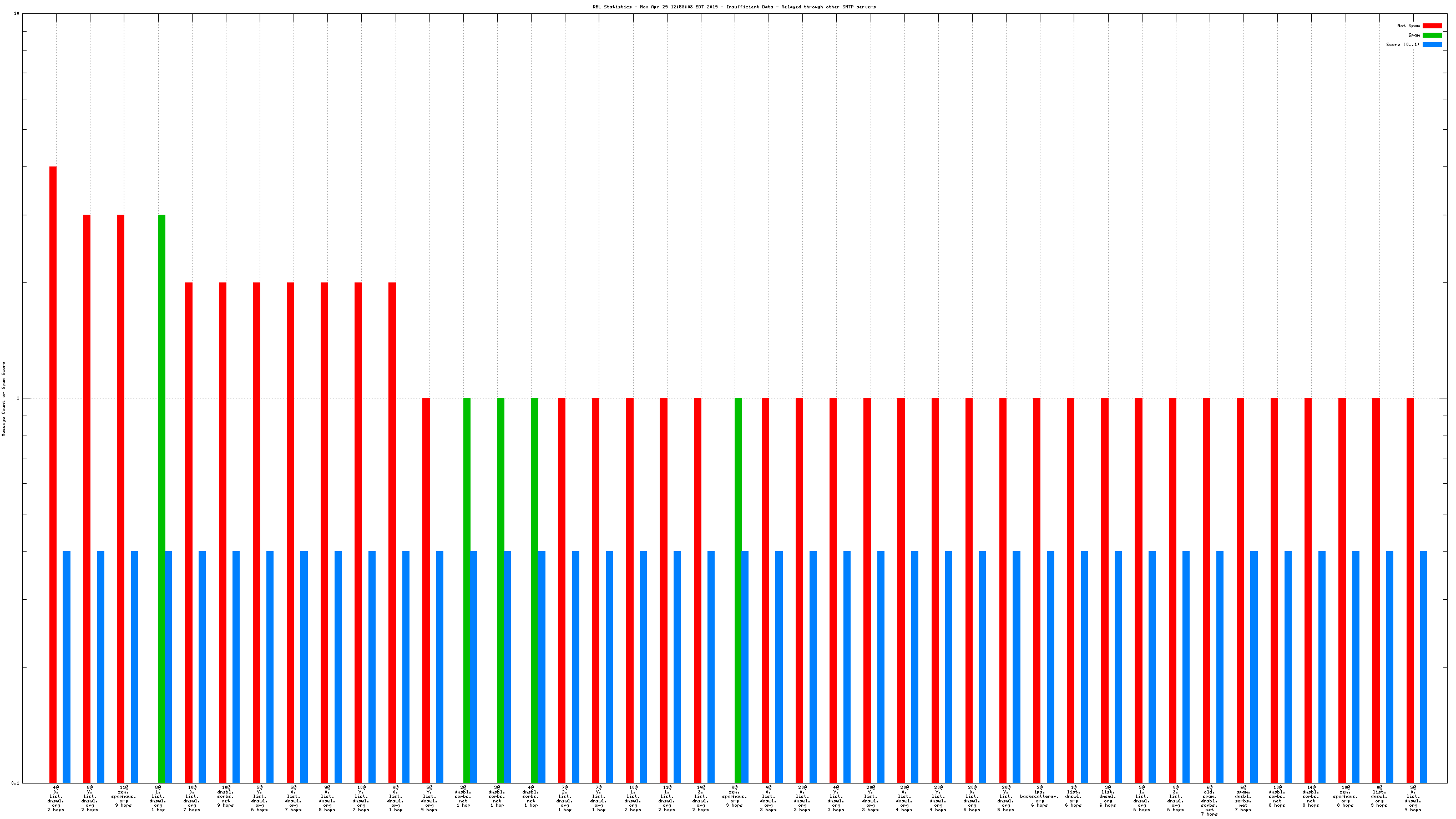Click the Not Spam legend label

[x=1408, y=26]
